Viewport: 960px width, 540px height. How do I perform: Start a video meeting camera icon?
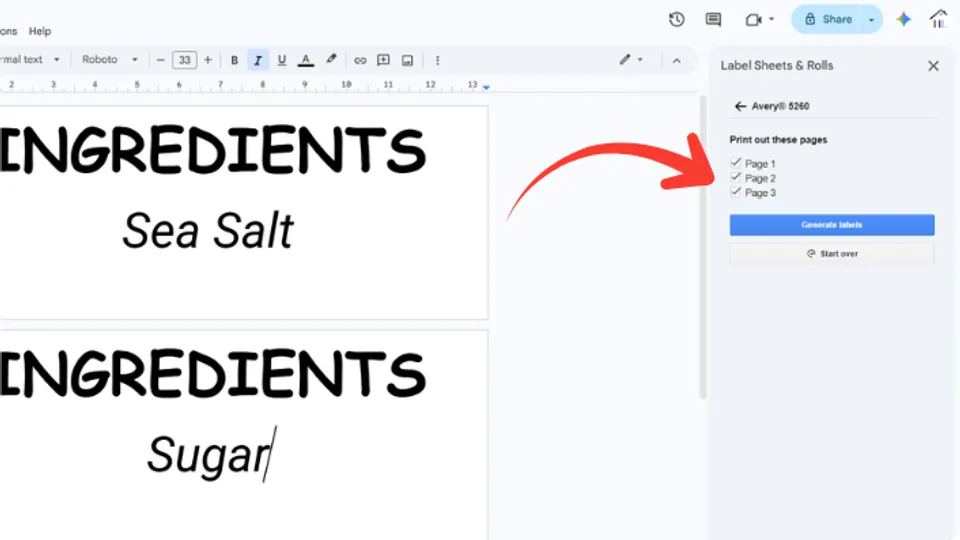(753, 20)
